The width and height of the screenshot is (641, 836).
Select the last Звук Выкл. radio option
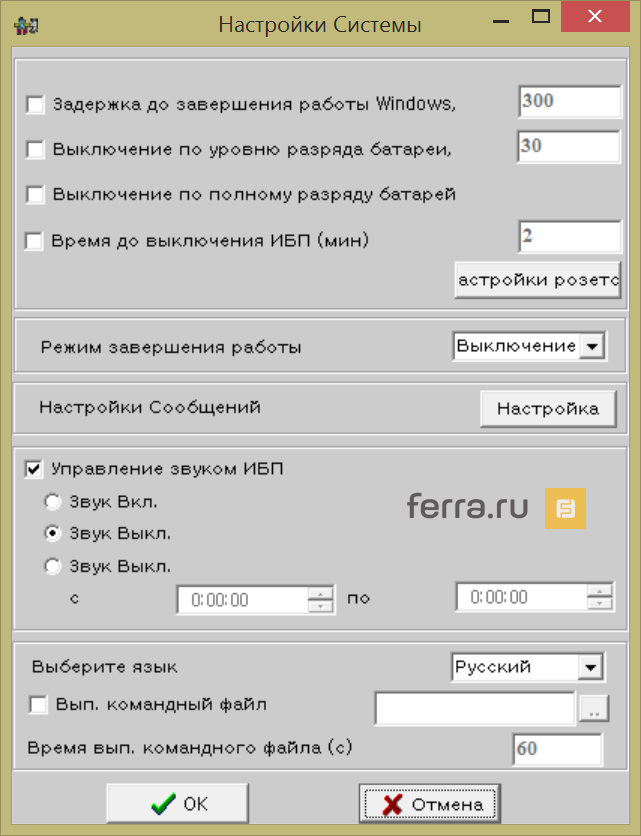click(52, 566)
